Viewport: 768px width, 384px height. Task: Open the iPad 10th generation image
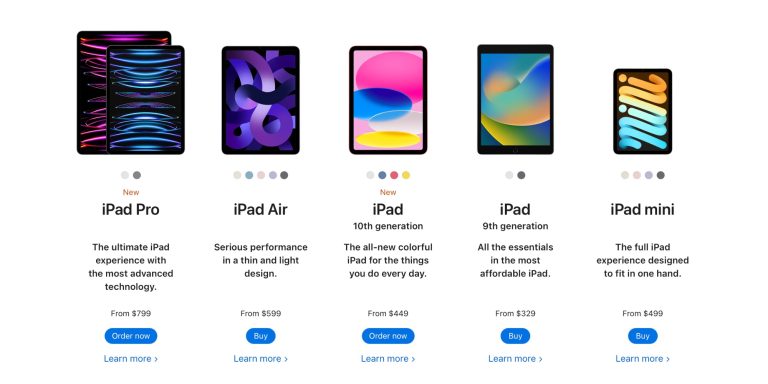coord(388,100)
